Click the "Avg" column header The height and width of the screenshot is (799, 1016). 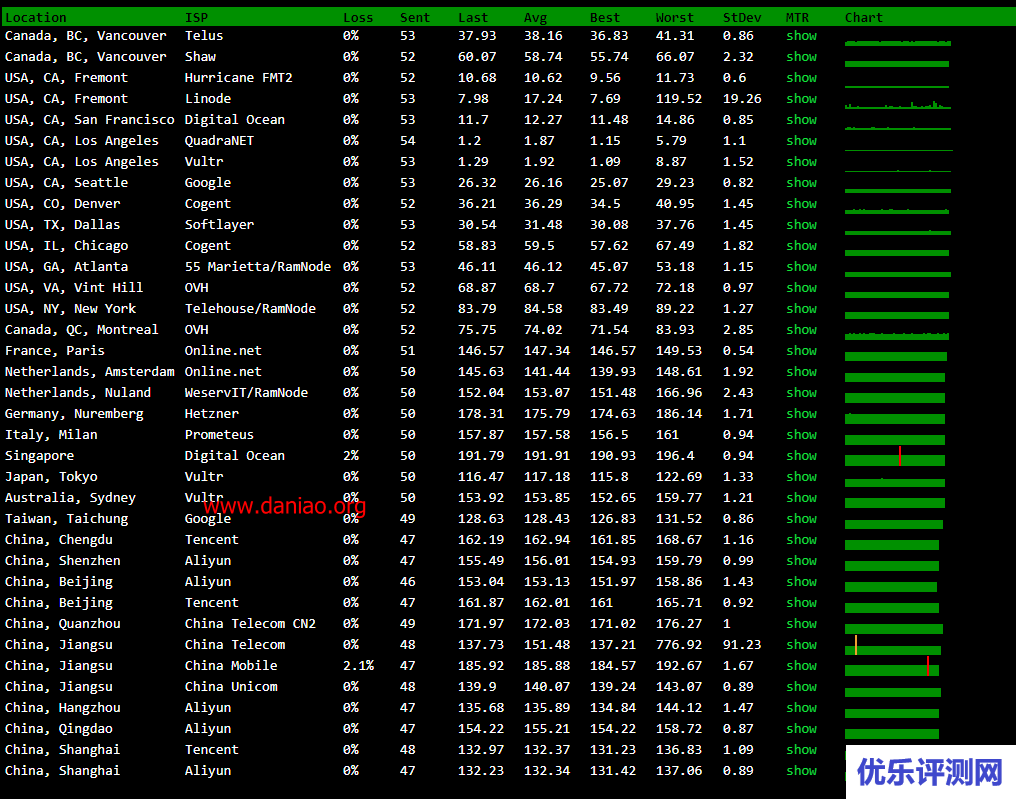pos(536,17)
